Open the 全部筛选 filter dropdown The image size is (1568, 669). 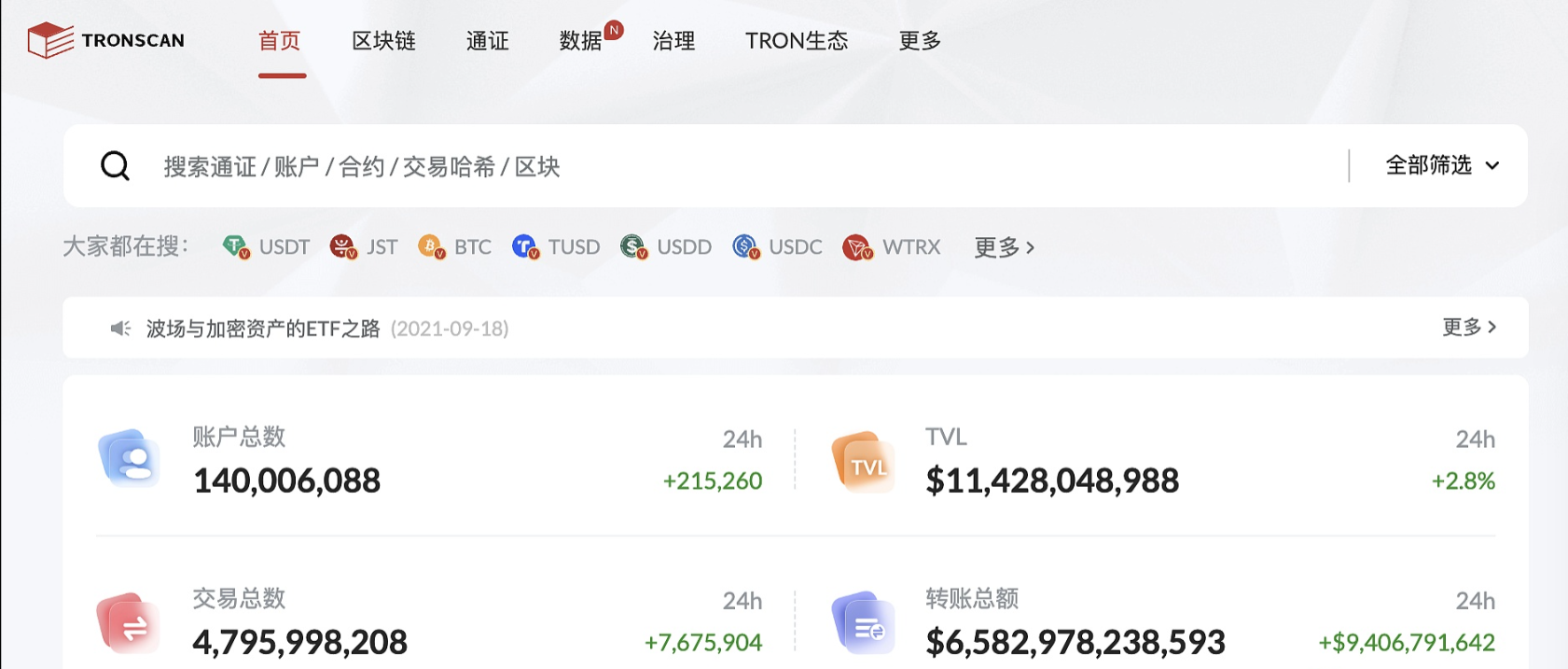(1441, 166)
